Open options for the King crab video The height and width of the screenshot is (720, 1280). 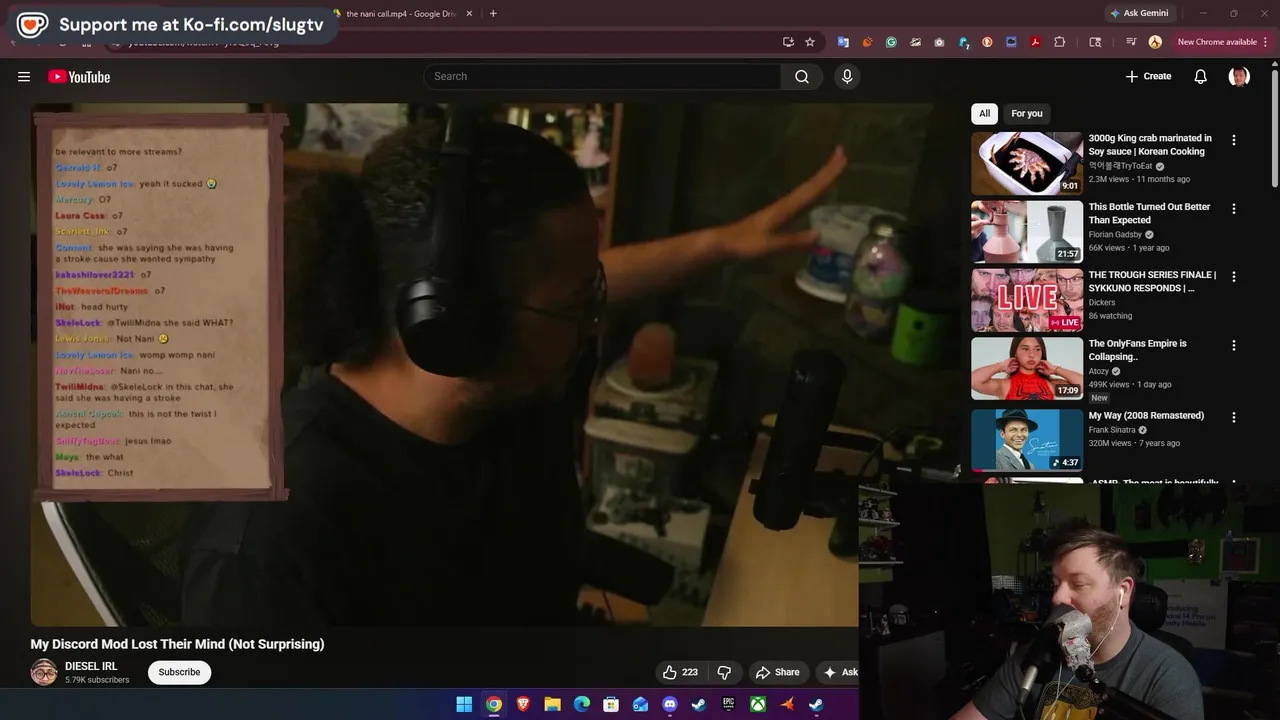pyautogui.click(x=1233, y=140)
